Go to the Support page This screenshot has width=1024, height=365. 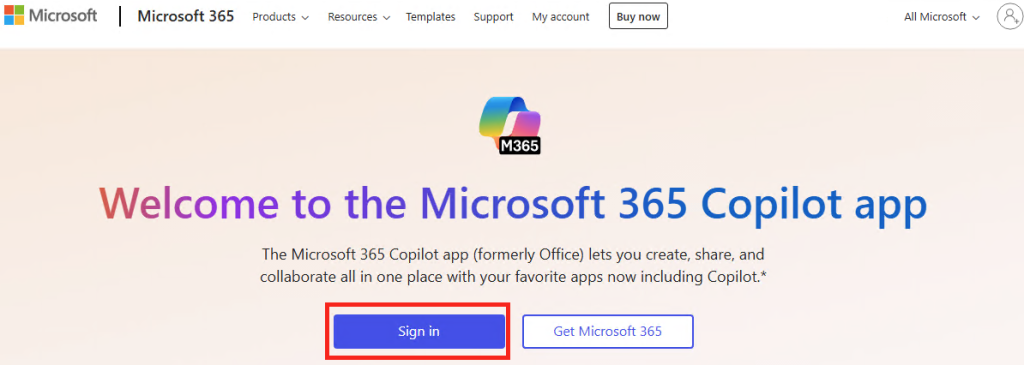[x=493, y=17]
